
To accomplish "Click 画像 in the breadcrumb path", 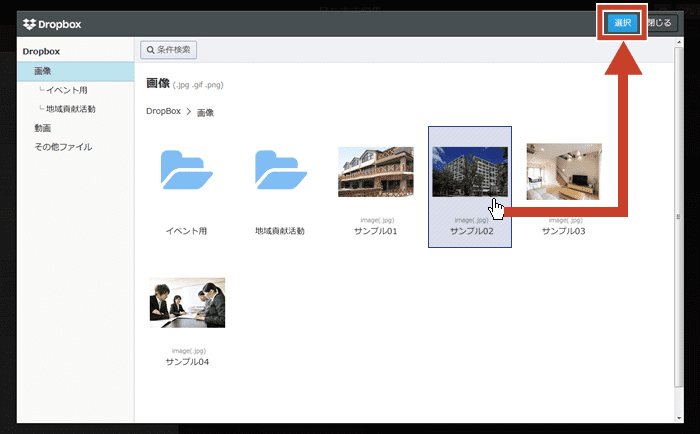I will (x=205, y=112).
